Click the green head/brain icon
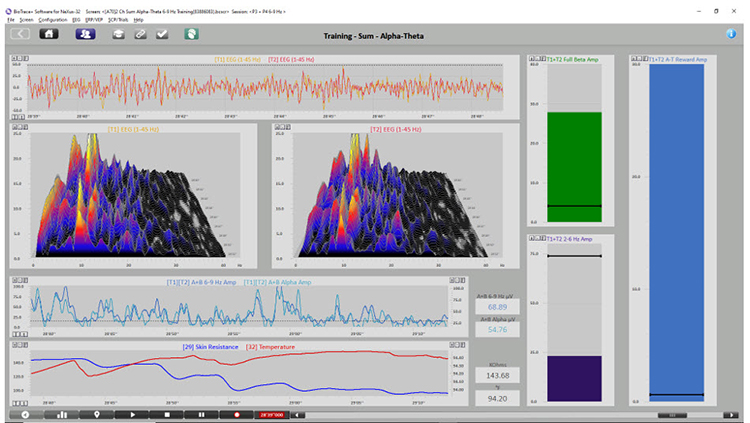The width and height of the screenshot is (750, 423). tap(190, 33)
